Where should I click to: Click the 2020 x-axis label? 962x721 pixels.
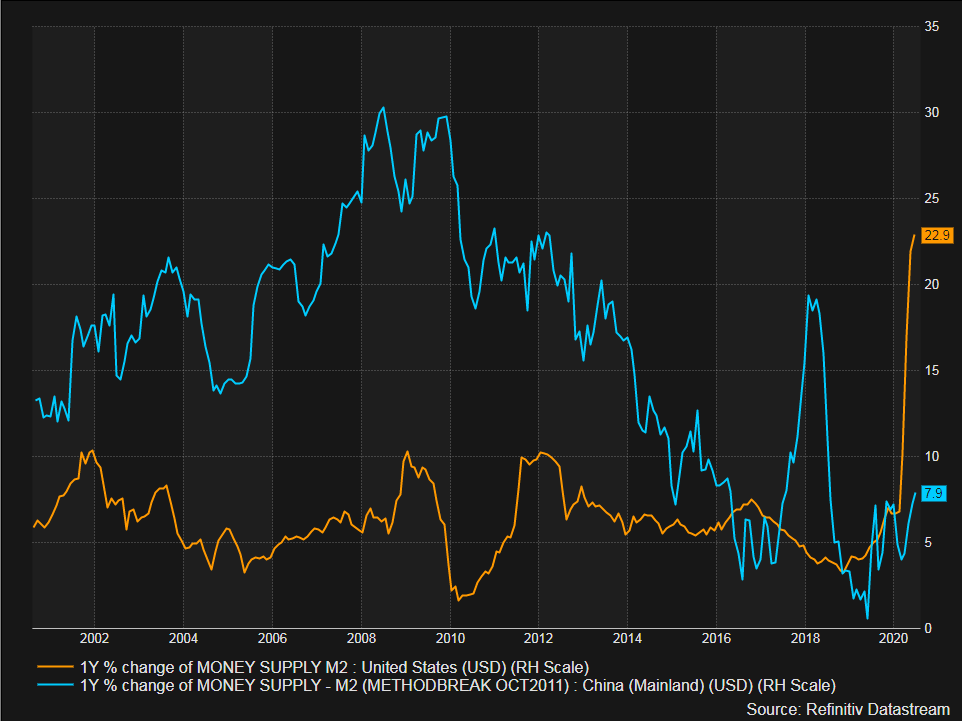(x=894, y=638)
